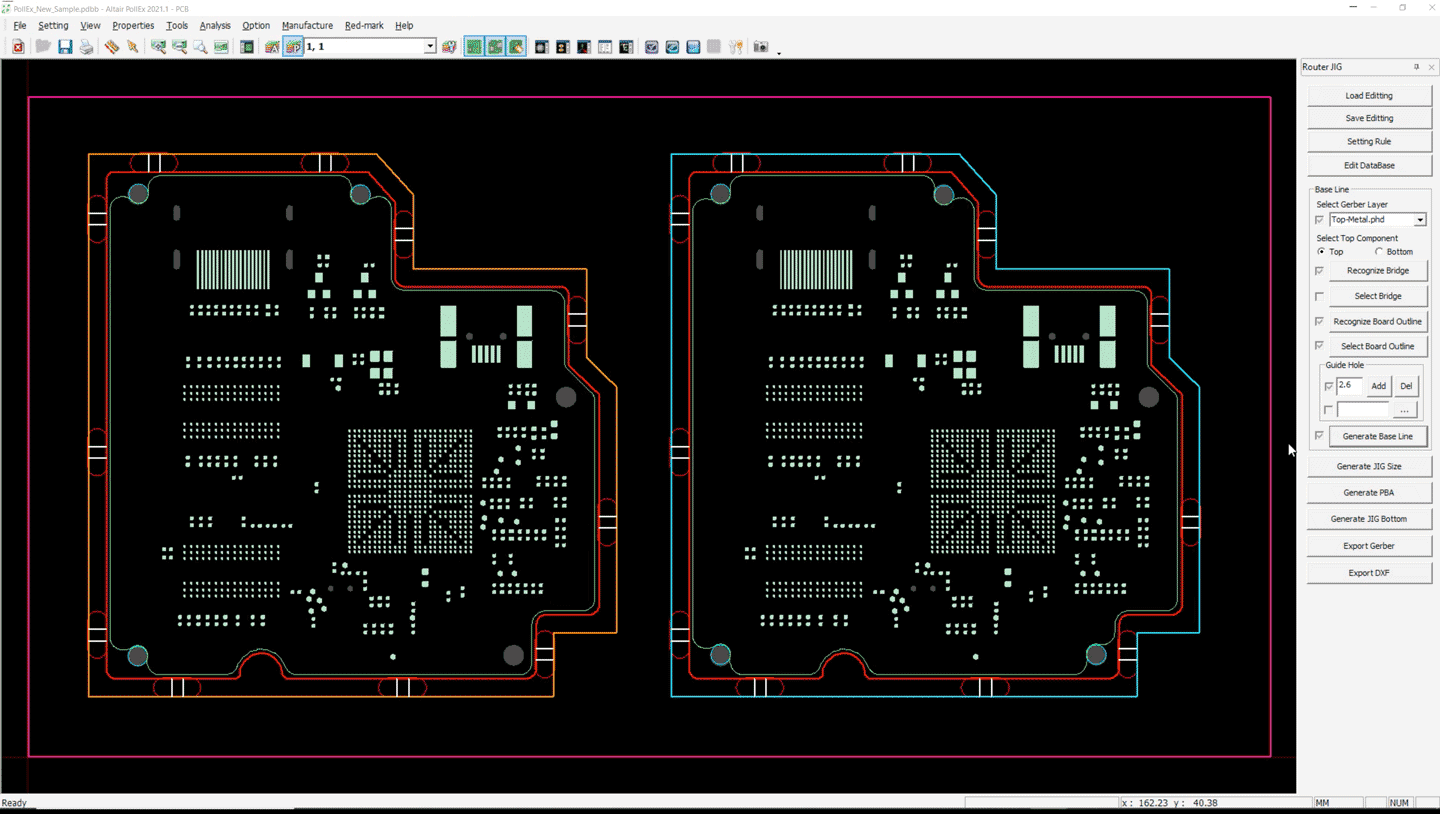Select the Bottom component radio button

click(x=1379, y=252)
